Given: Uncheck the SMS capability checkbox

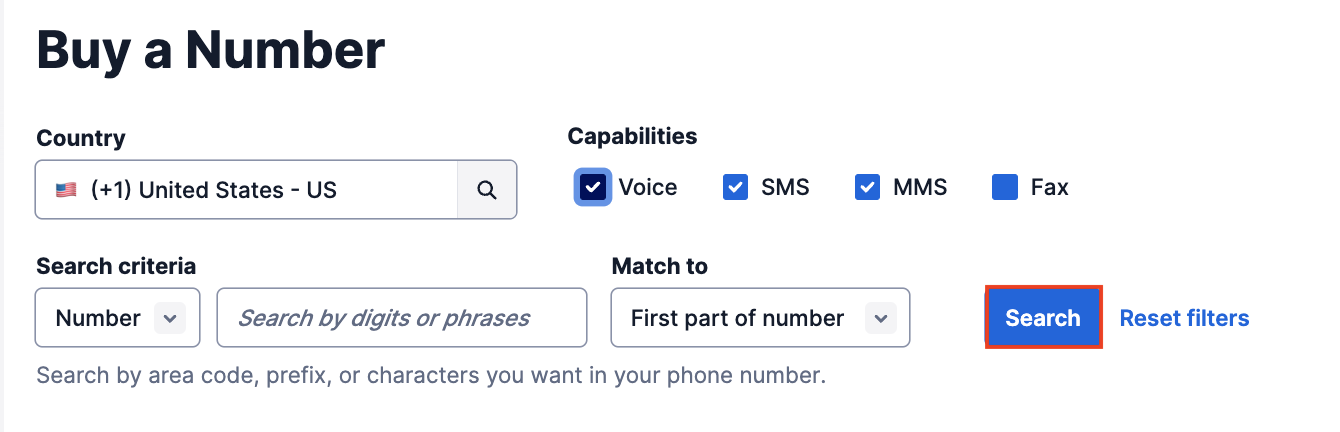Looking at the screenshot, I should 736,187.
